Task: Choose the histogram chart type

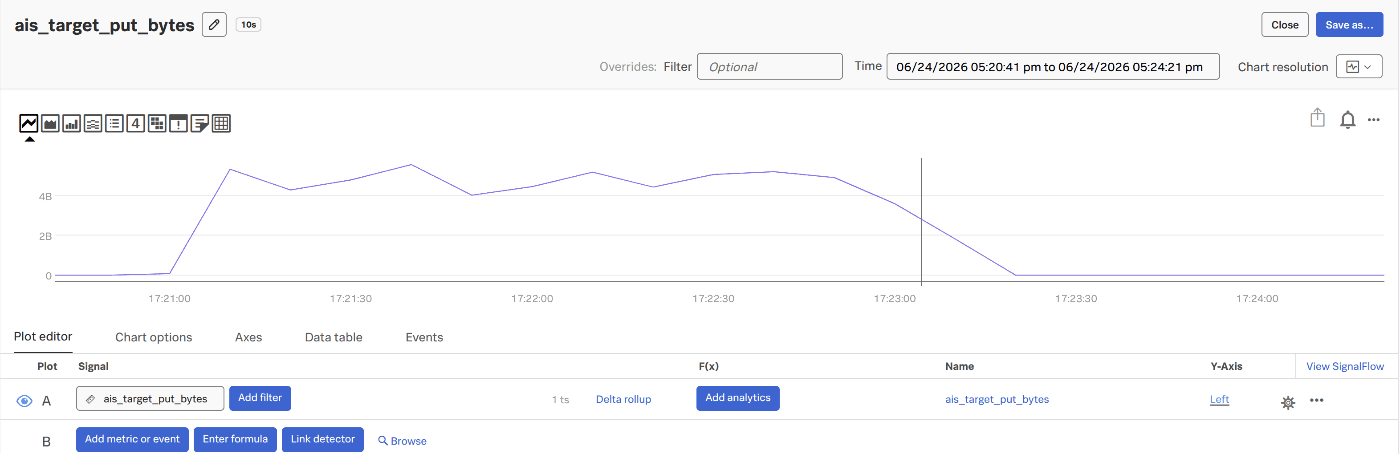Action: pos(93,123)
